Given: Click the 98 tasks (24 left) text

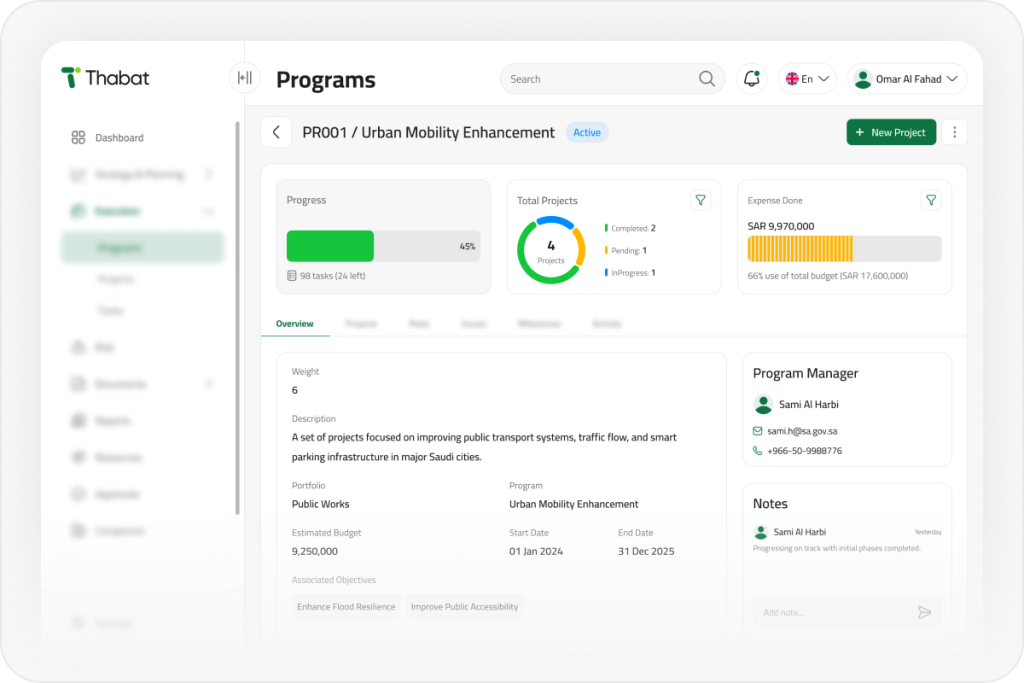Looking at the screenshot, I should [x=332, y=276].
